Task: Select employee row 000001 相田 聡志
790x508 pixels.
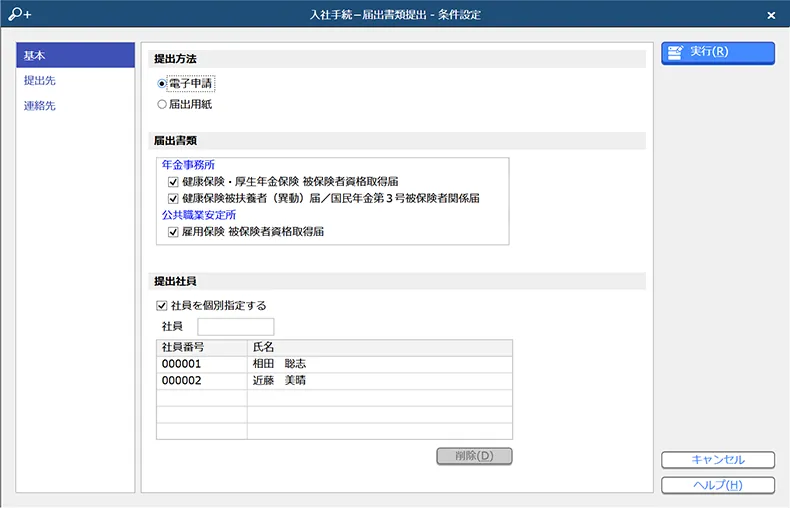Action: point(334,364)
